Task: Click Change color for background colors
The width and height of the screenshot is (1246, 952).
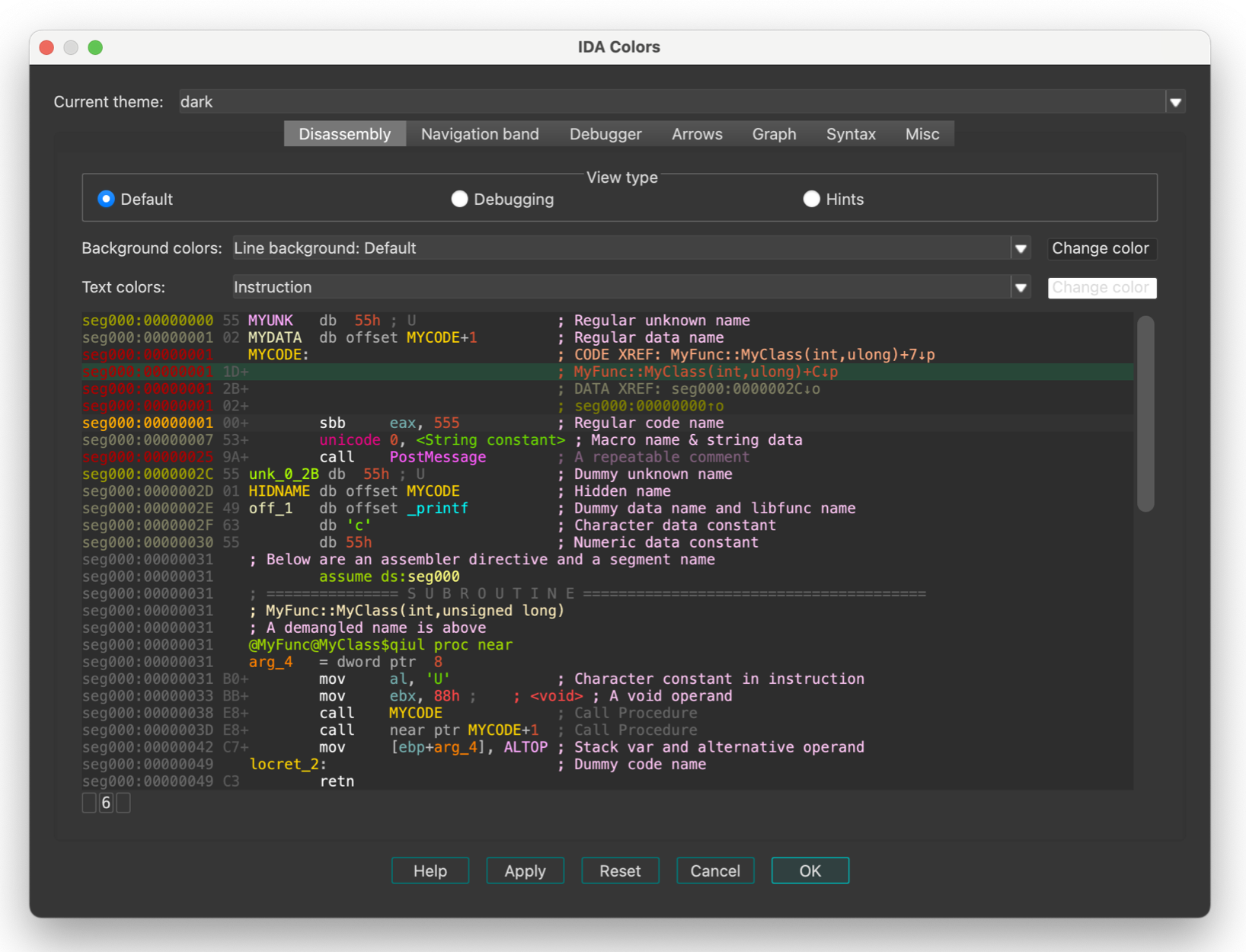Action: click(x=1101, y=248)
